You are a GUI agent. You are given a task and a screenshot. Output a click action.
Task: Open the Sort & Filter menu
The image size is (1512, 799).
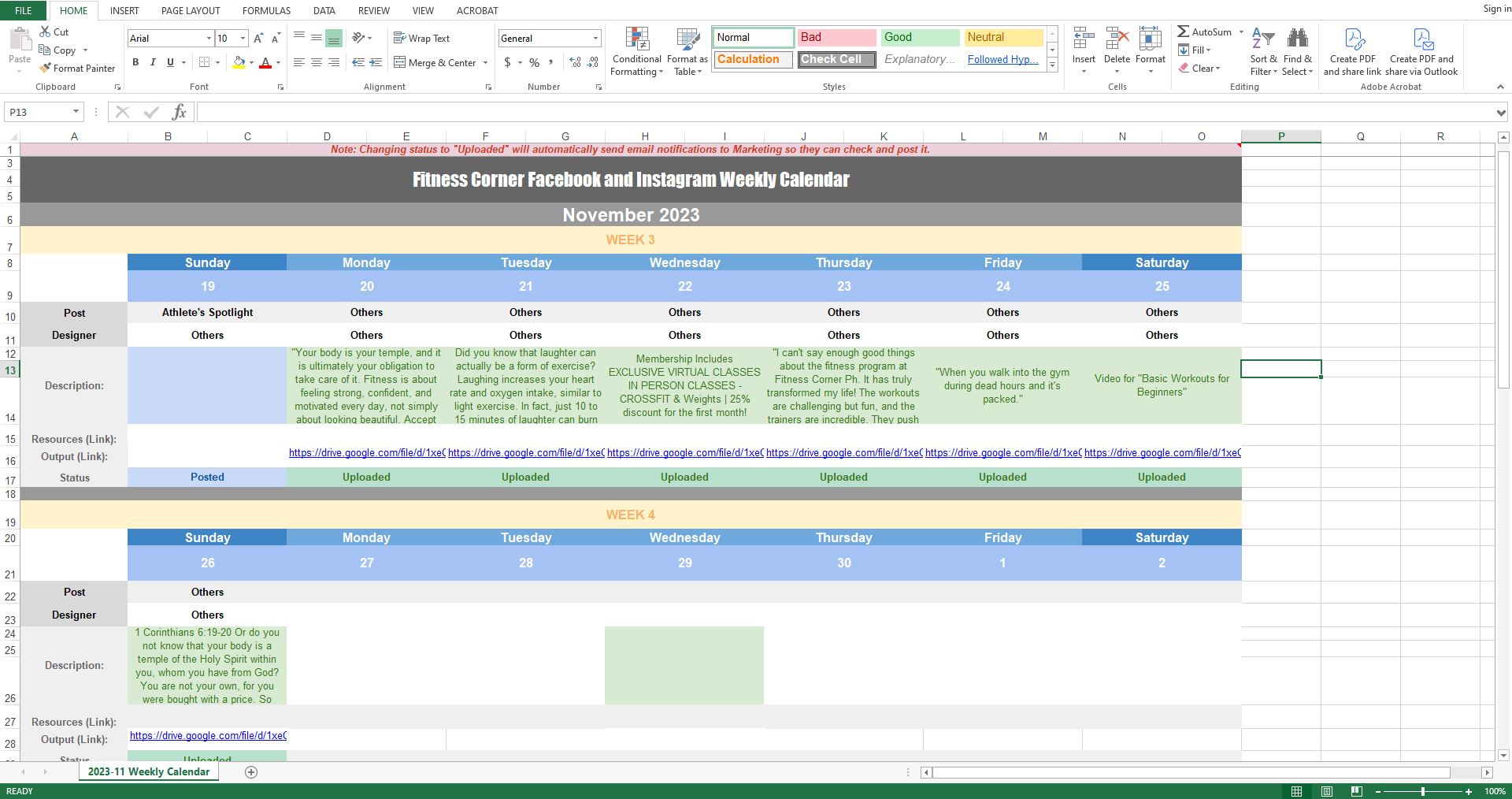[x=1263, y=52]
